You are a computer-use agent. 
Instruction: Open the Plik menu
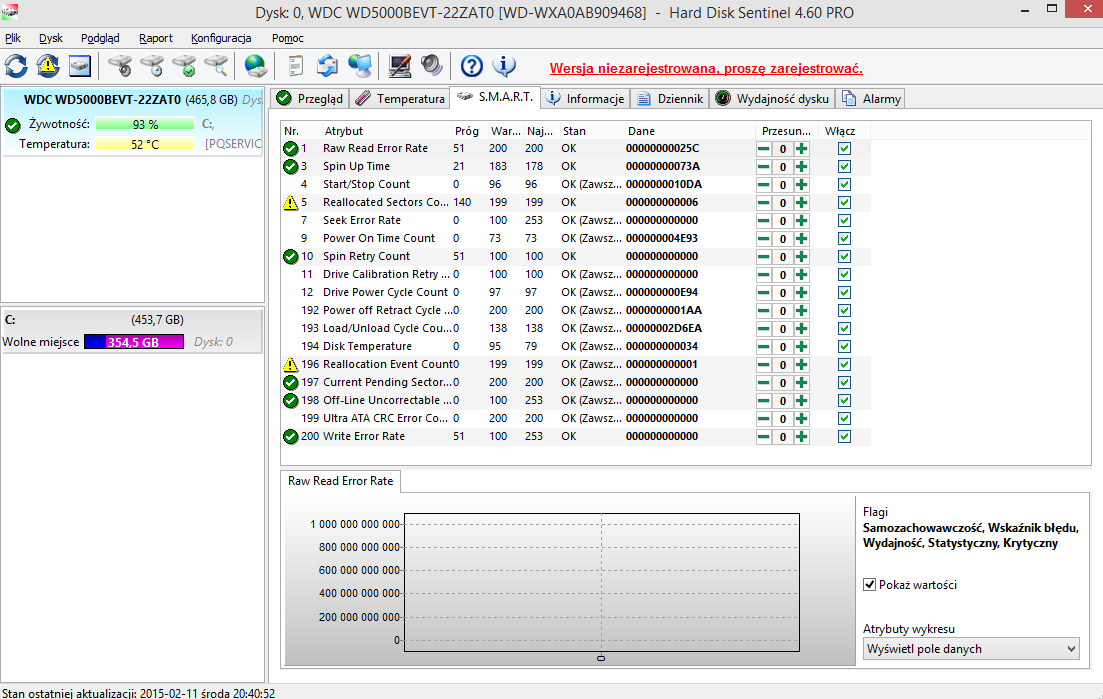click(13, 38)
